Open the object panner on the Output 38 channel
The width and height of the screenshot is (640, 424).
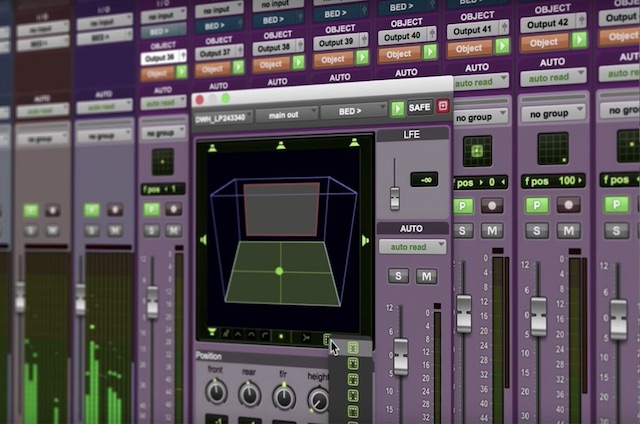click(298, 62)
